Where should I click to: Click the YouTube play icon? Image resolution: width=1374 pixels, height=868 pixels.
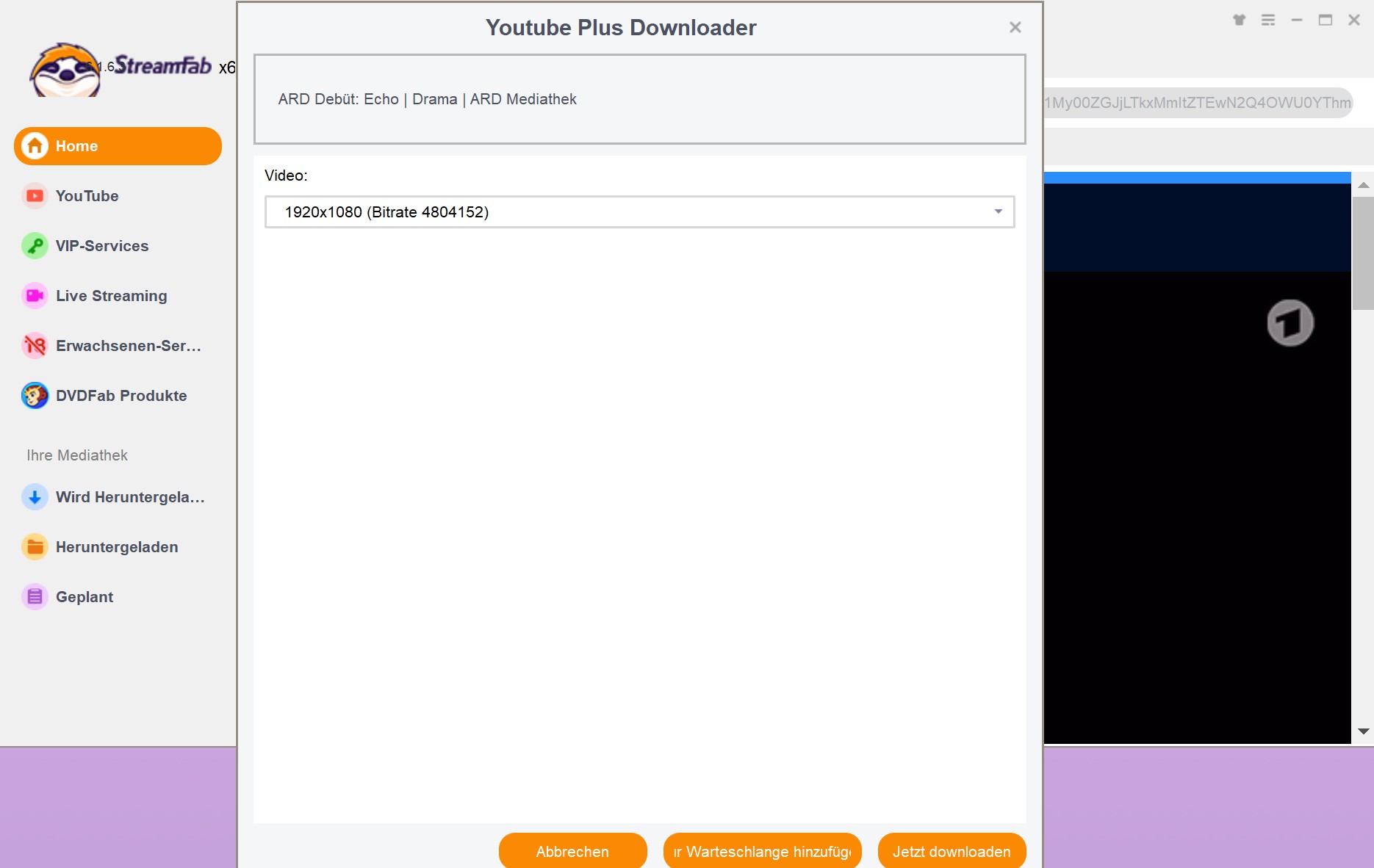(35, 196)
